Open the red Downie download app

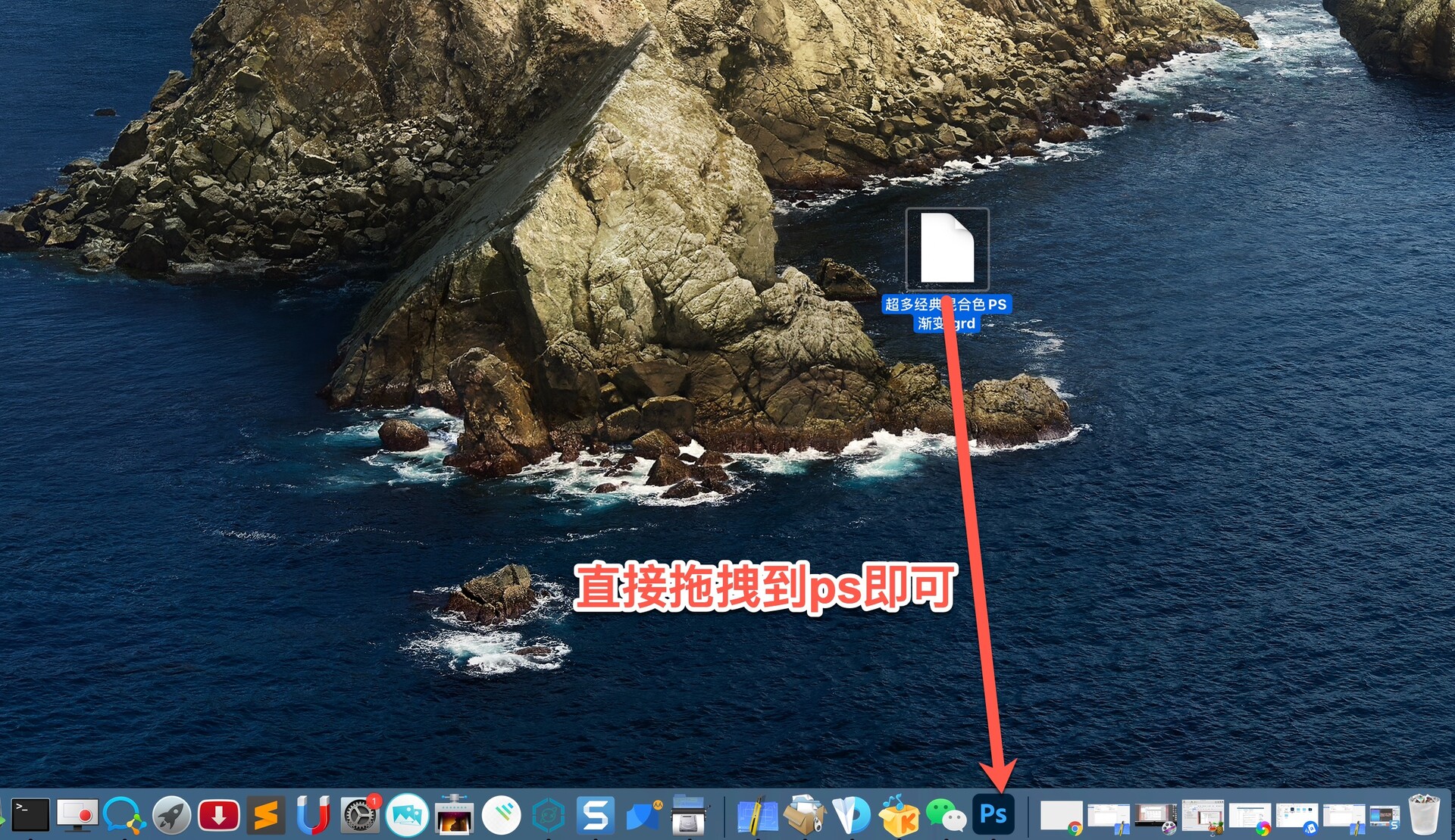(219, 816)
